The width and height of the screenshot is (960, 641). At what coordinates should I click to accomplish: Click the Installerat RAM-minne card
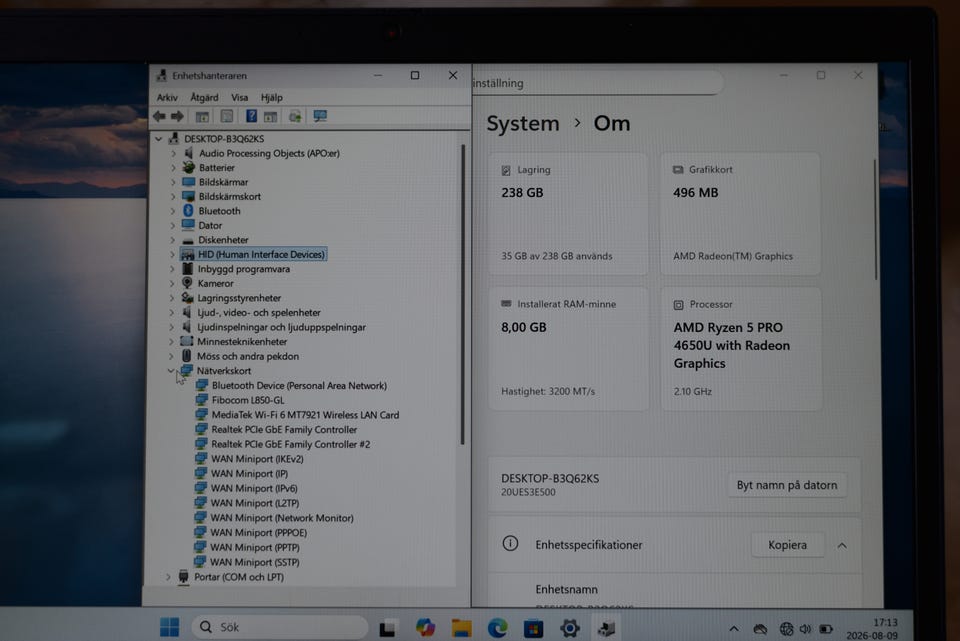pyautogui.click(x=568, y=348)
